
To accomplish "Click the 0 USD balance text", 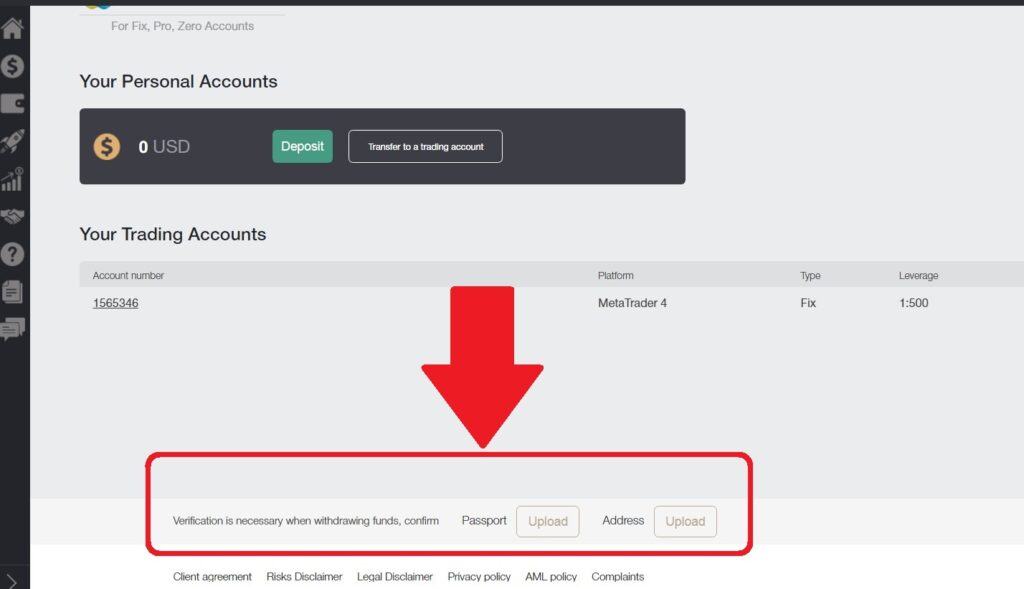I will pos(164,146).
